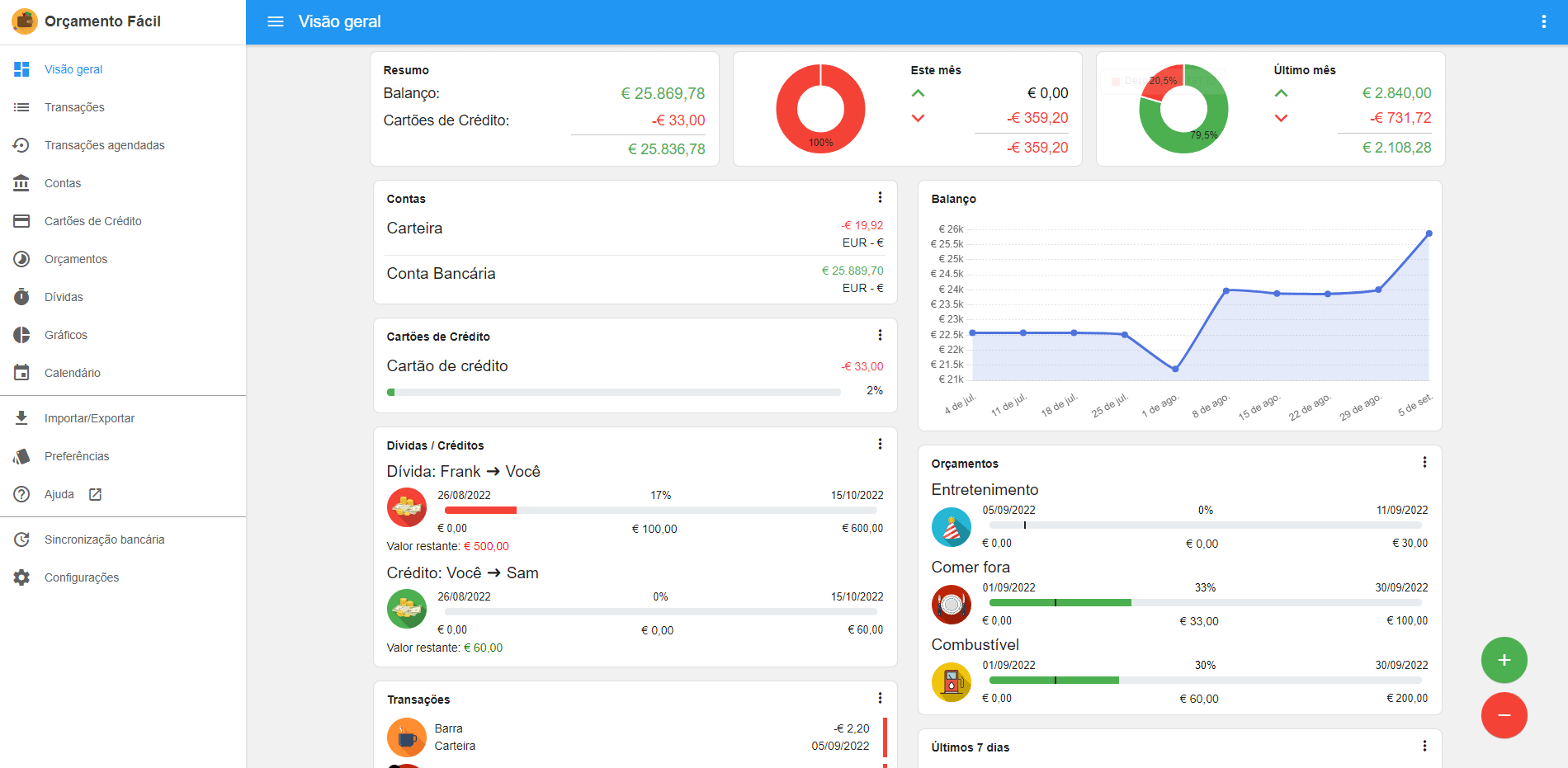Add expense with the red minus button
Screen dimensions: 1568x768
pyautogui.click(x=1504, y=715)
